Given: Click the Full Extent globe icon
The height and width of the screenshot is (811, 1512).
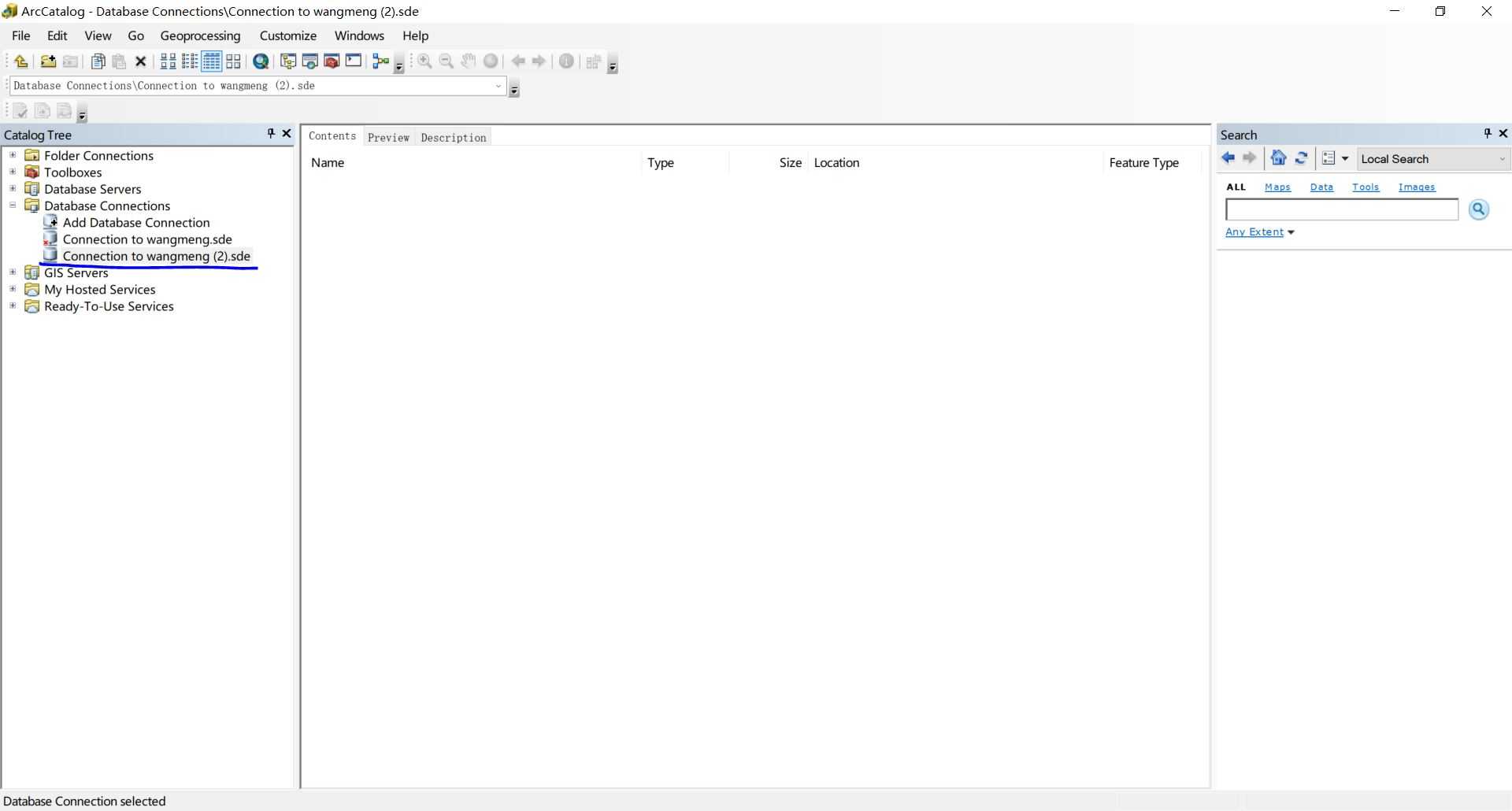Looking at the screenshot, I should (491, 61).
